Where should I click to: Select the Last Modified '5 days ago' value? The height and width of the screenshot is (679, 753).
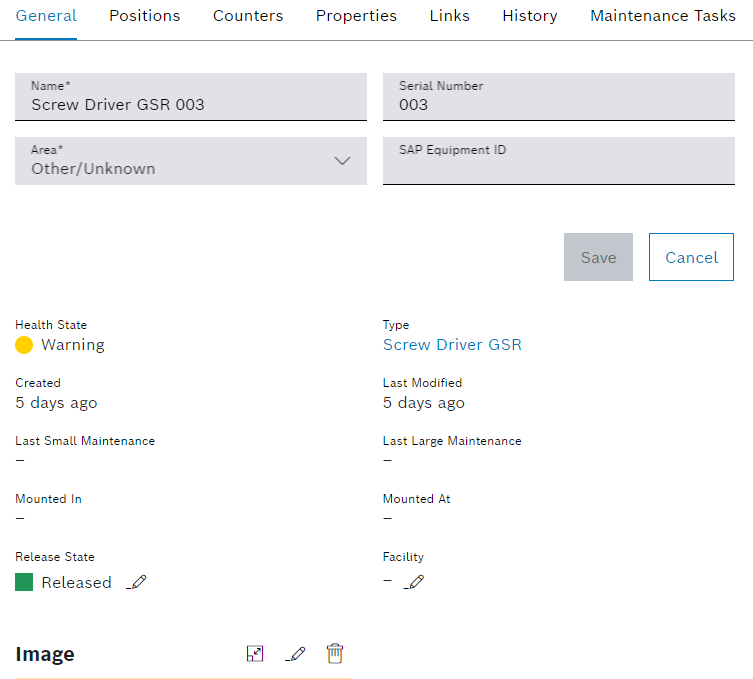click(x=424, y=402)
